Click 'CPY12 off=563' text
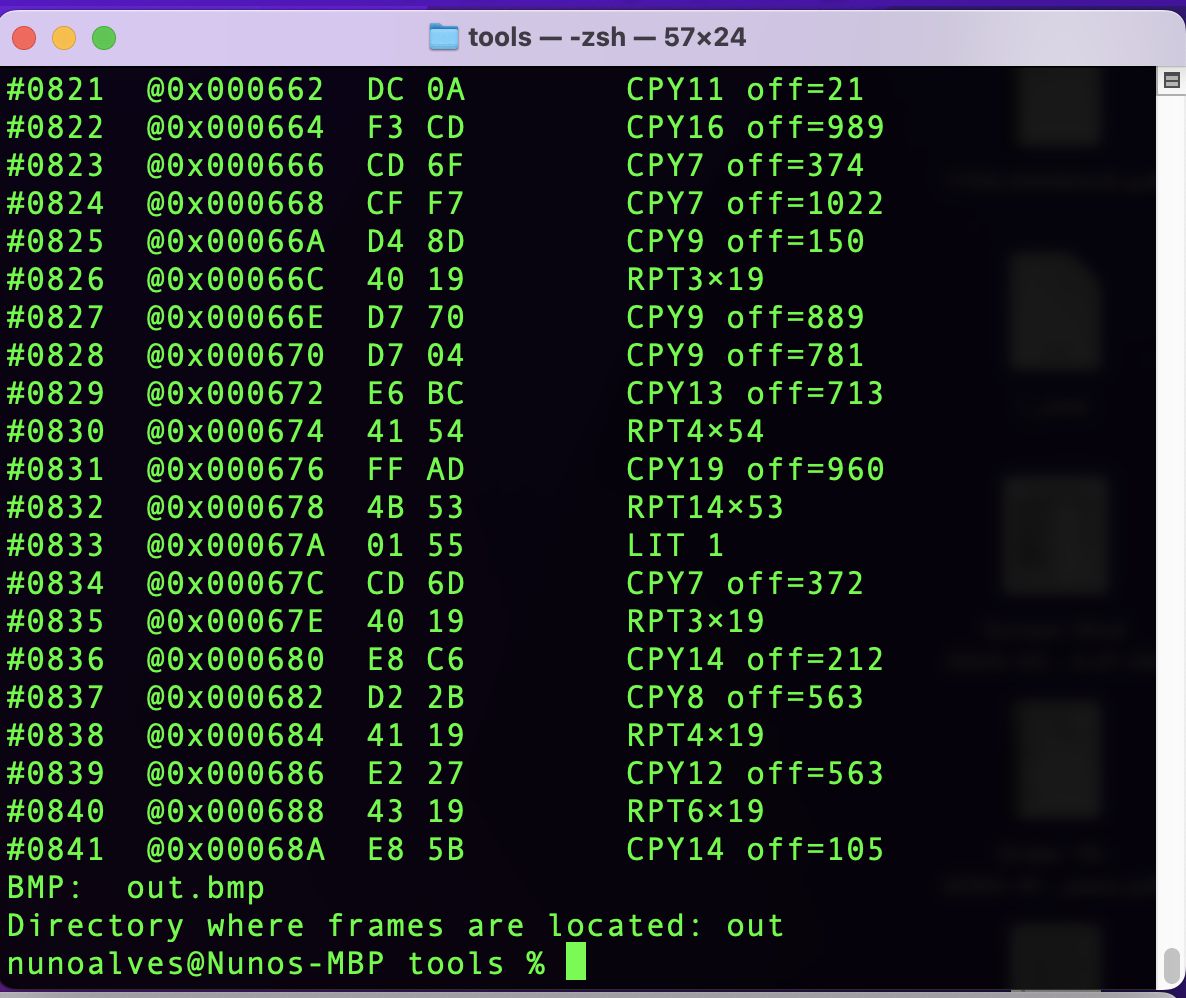1186x998 pixels. (x=755, y=773)
